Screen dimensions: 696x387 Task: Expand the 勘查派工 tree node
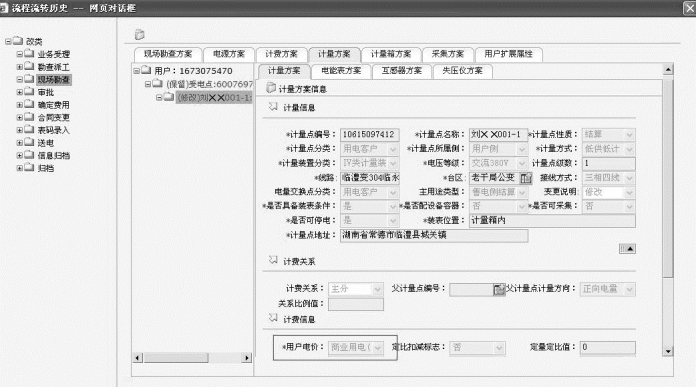click(20, 67)
